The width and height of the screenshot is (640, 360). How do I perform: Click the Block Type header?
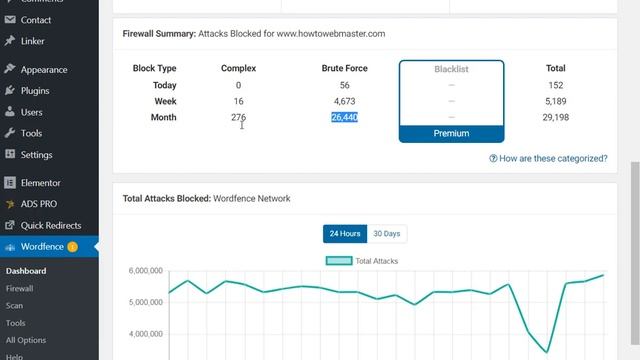154,68
